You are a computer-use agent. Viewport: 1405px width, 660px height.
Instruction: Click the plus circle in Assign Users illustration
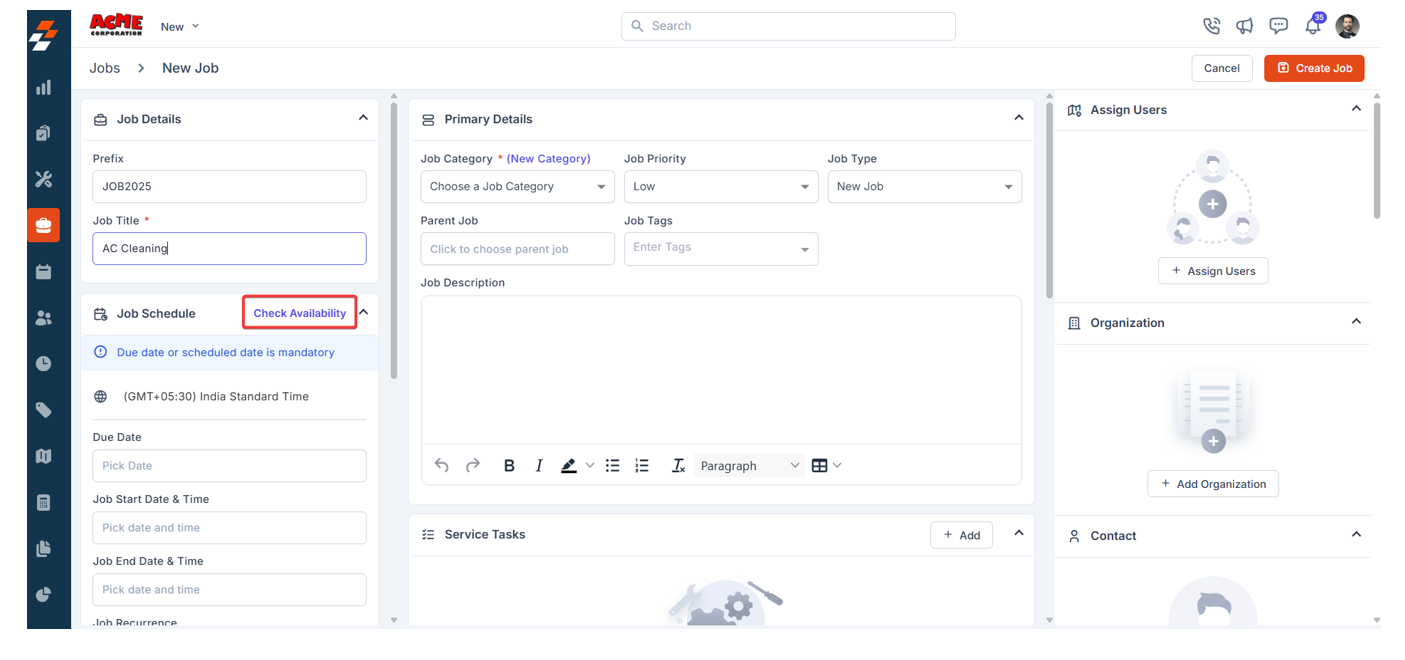click(x=1213, y=204)
